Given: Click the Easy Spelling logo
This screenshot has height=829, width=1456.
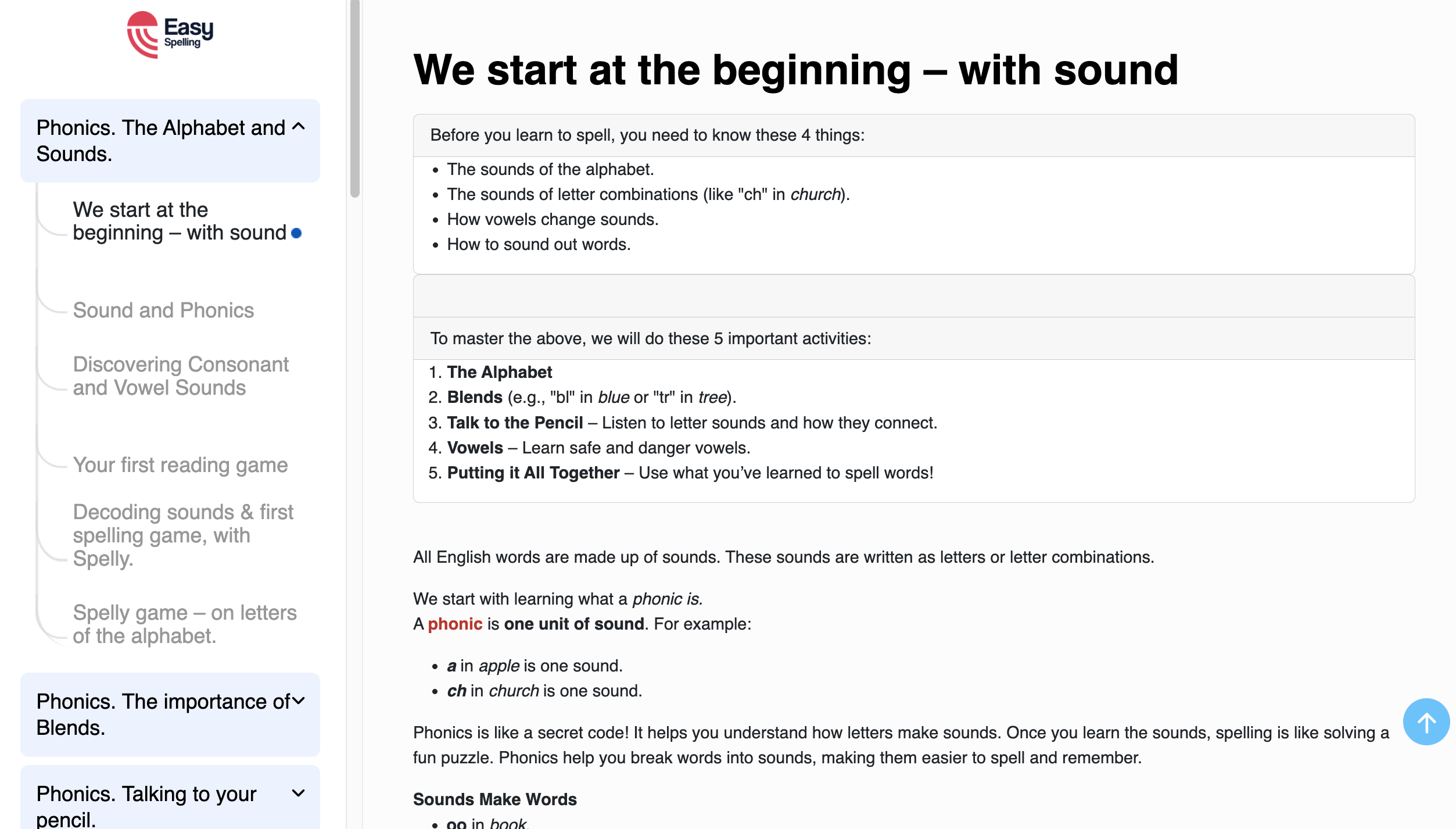Looking at the screenshot, I should coord(170,35).
